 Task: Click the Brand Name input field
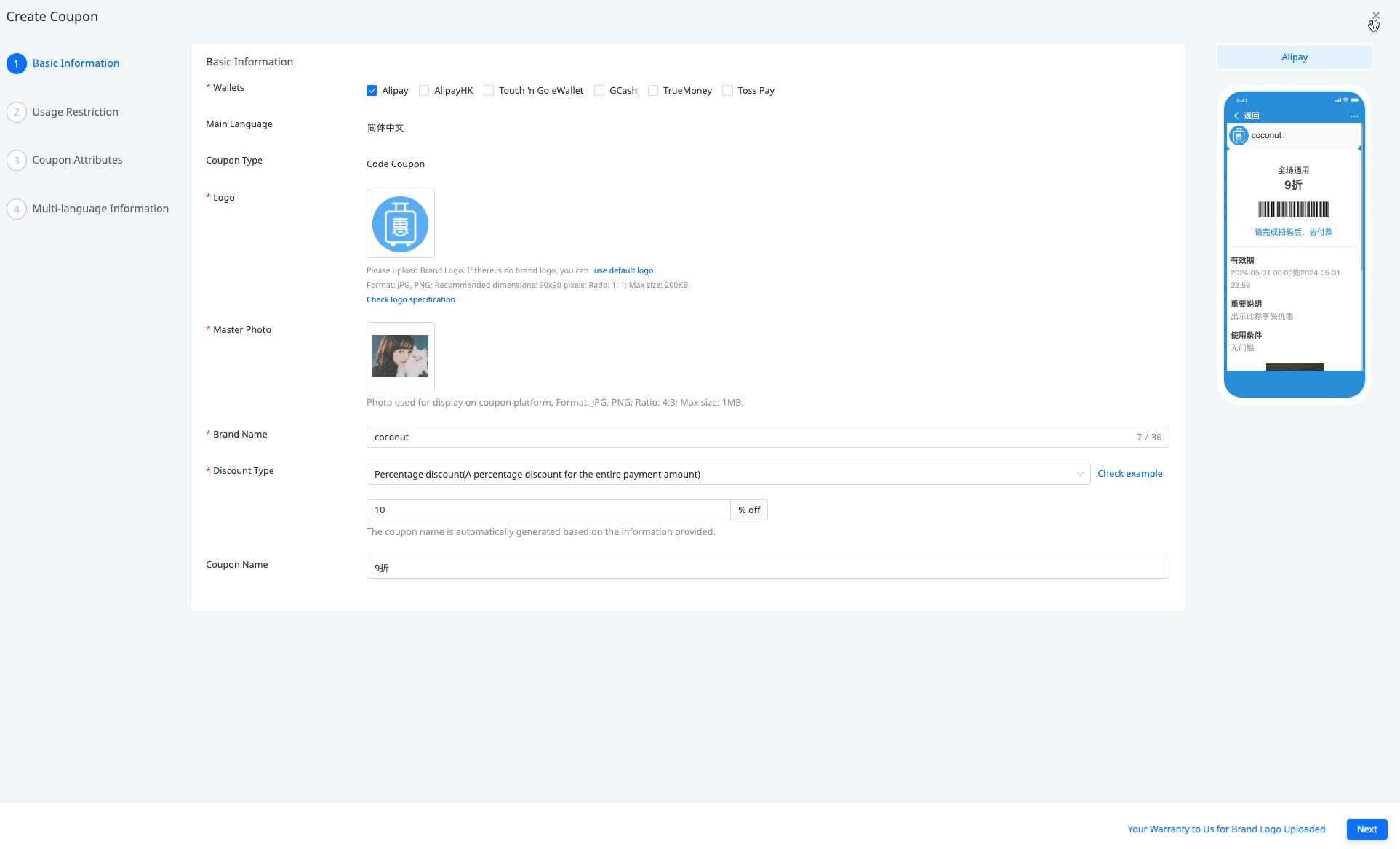(749, 437)
